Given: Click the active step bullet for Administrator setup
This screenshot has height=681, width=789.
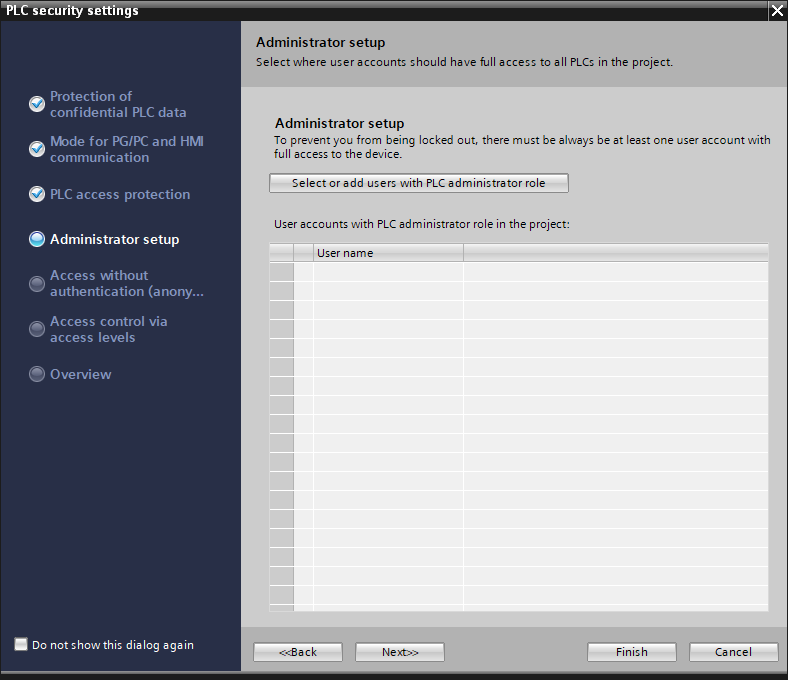Looking at the screenshot, I should coord(37,239).
